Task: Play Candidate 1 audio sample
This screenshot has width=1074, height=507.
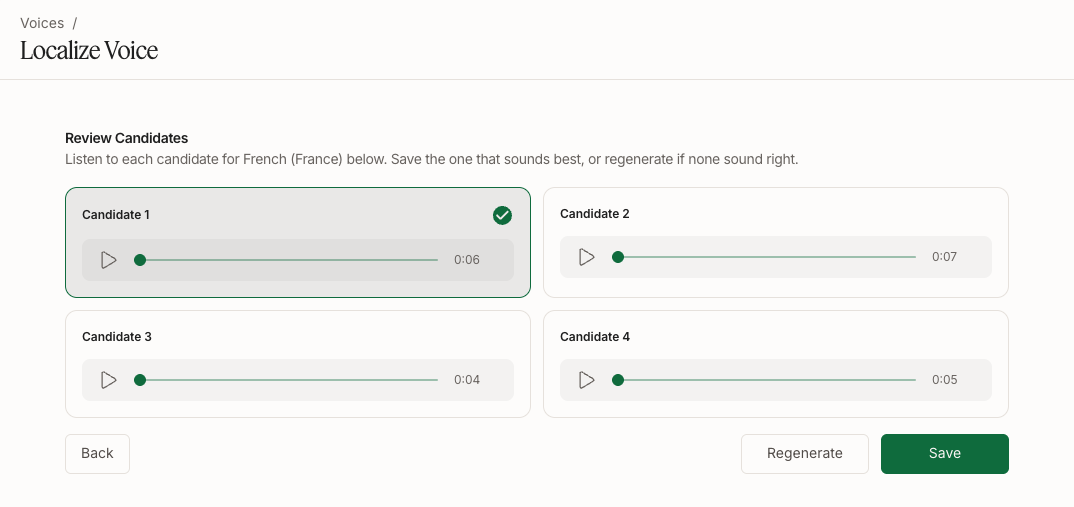Action: (108, 260)
